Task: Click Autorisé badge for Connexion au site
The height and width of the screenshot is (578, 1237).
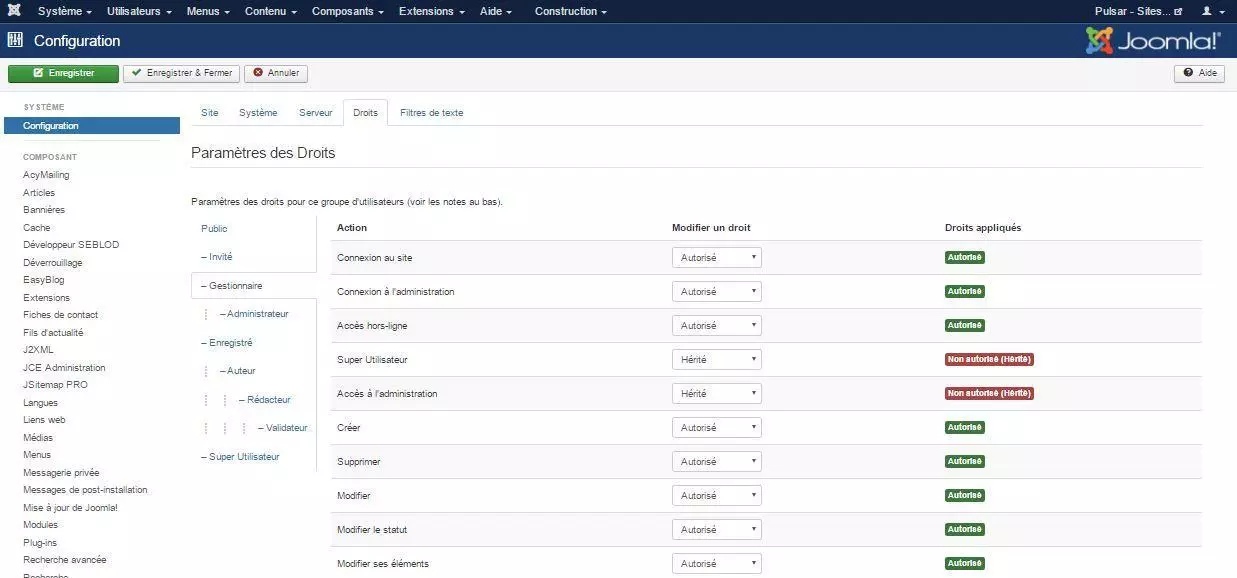Action: pos(965,257)
